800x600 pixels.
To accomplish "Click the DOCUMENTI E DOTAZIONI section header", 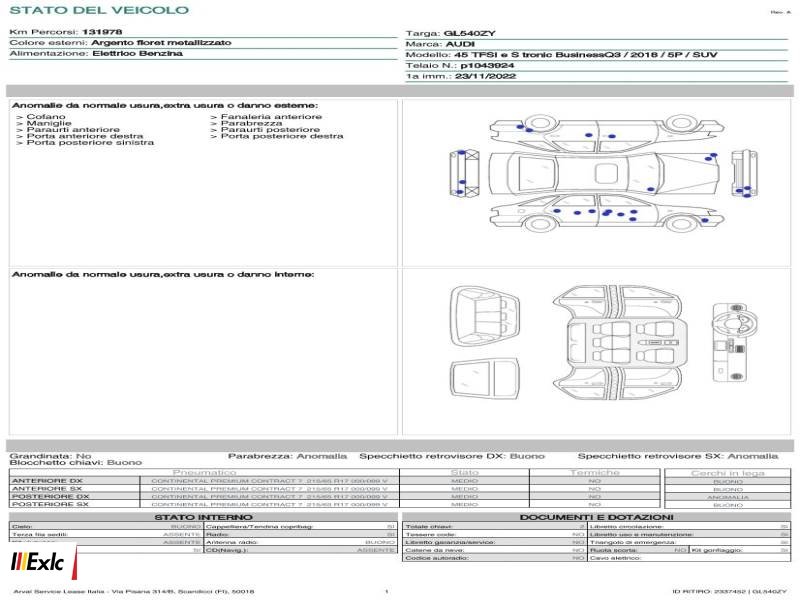I will click(x=596, y=517).
